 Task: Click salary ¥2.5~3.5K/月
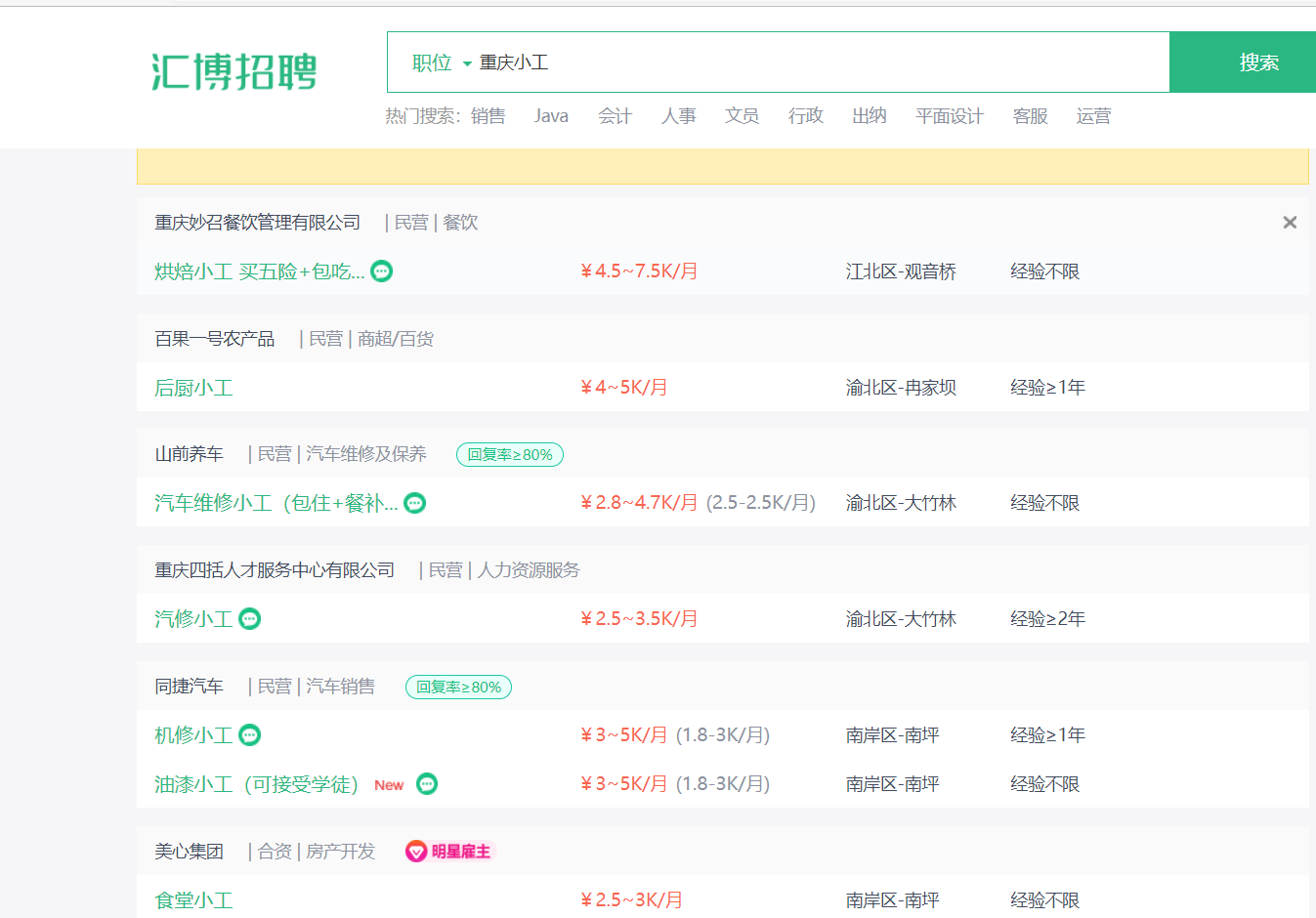pyautogui.click(x=639, y=619)
